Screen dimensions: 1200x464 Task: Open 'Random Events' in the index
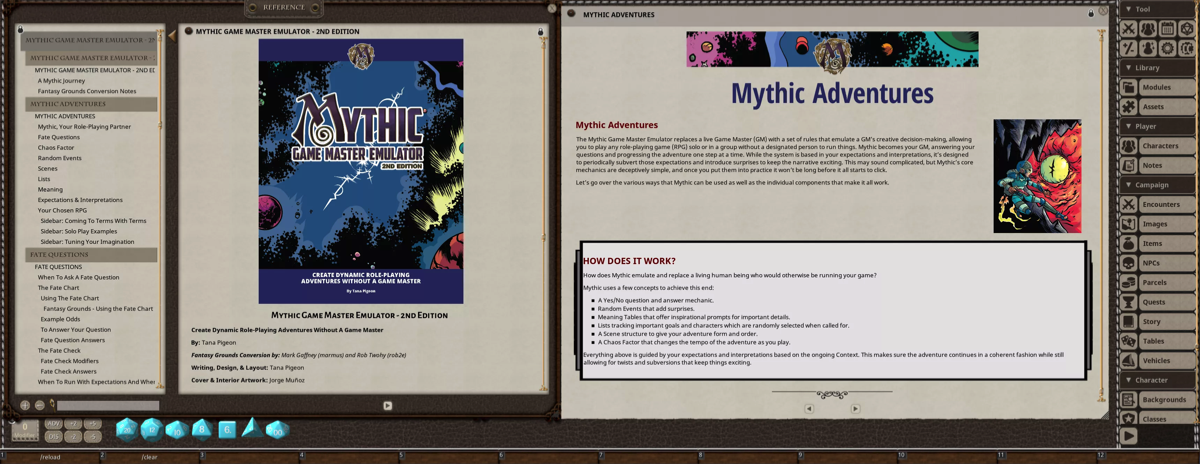click(60, 158)
